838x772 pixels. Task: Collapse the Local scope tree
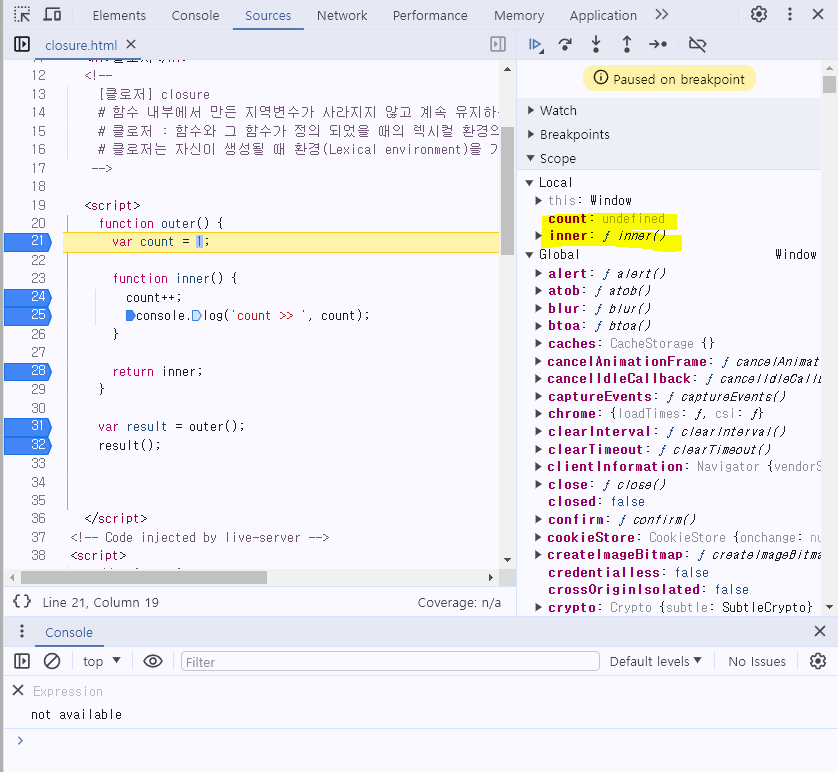coord(529,183)
